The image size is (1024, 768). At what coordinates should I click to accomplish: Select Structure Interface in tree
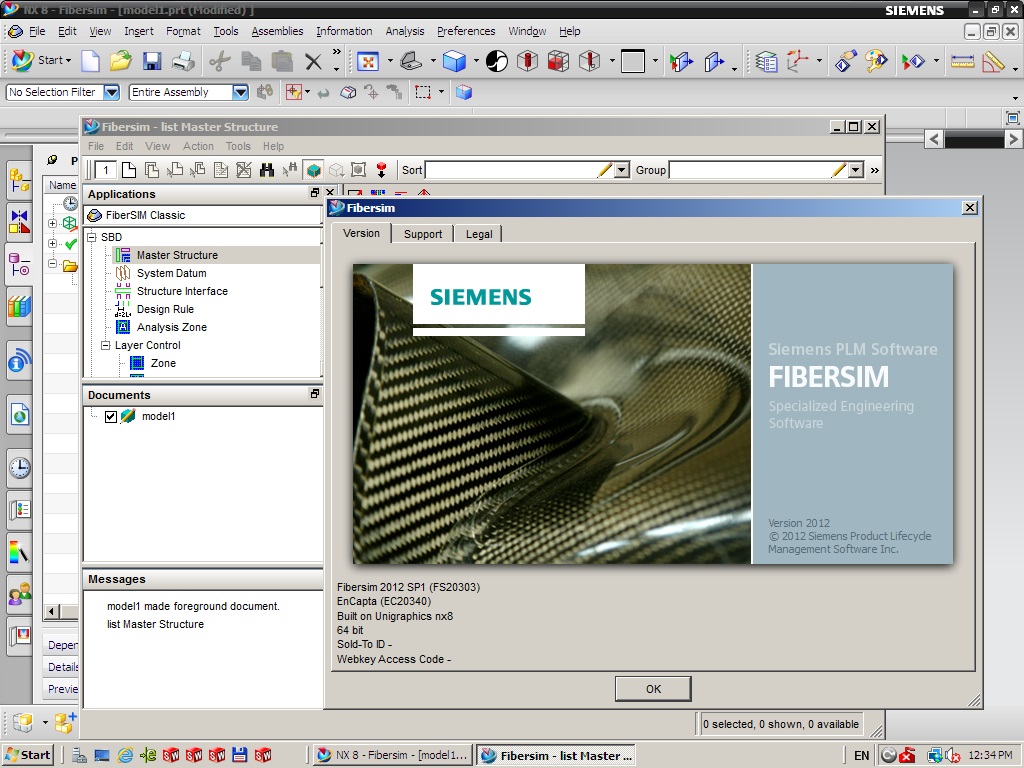click(182, 291)
